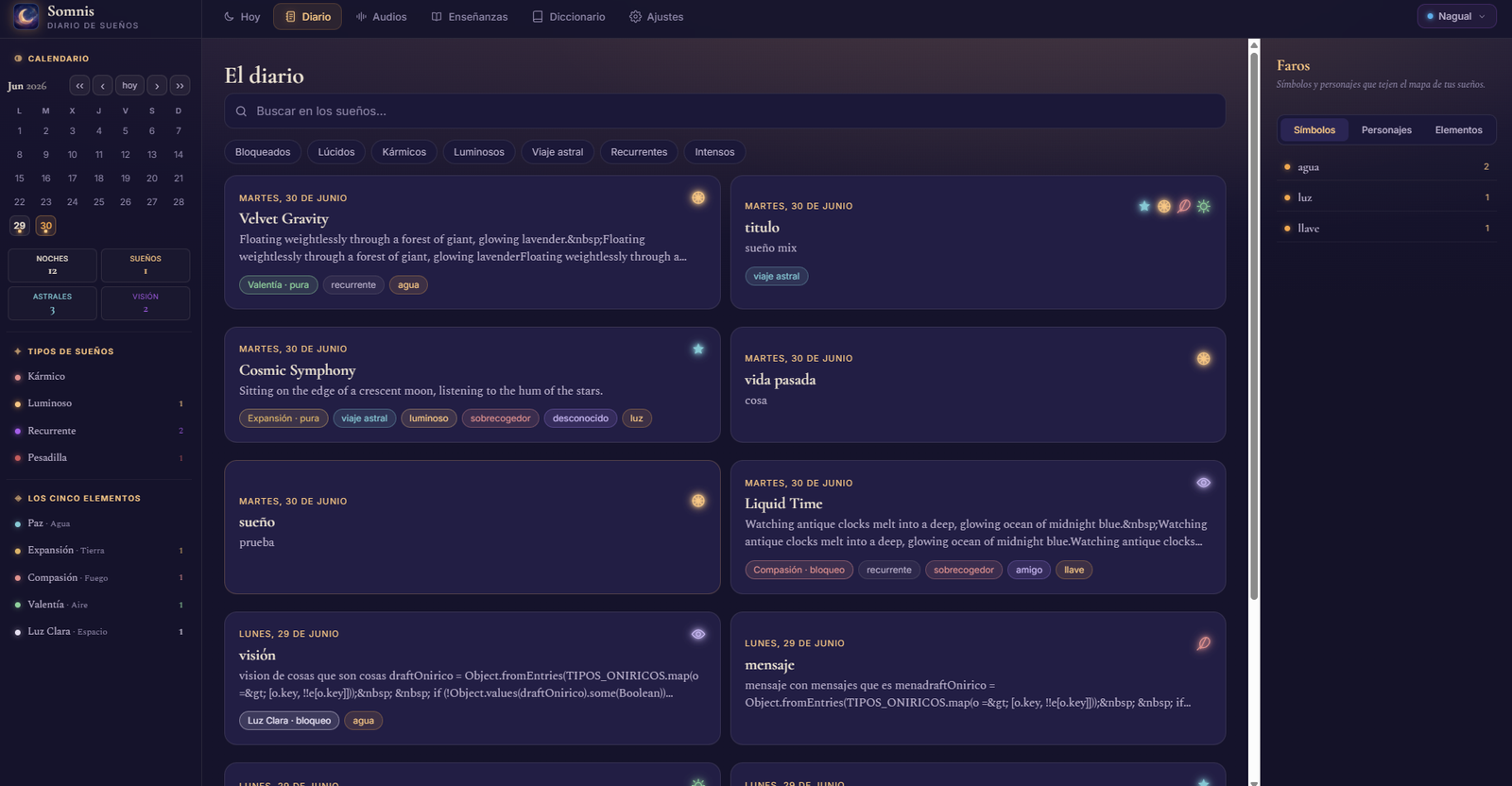Viewport: 1512px width, 786px height.
Task: Switch to the Personajes tab in Faros
Action: [x=1386, y=130]
